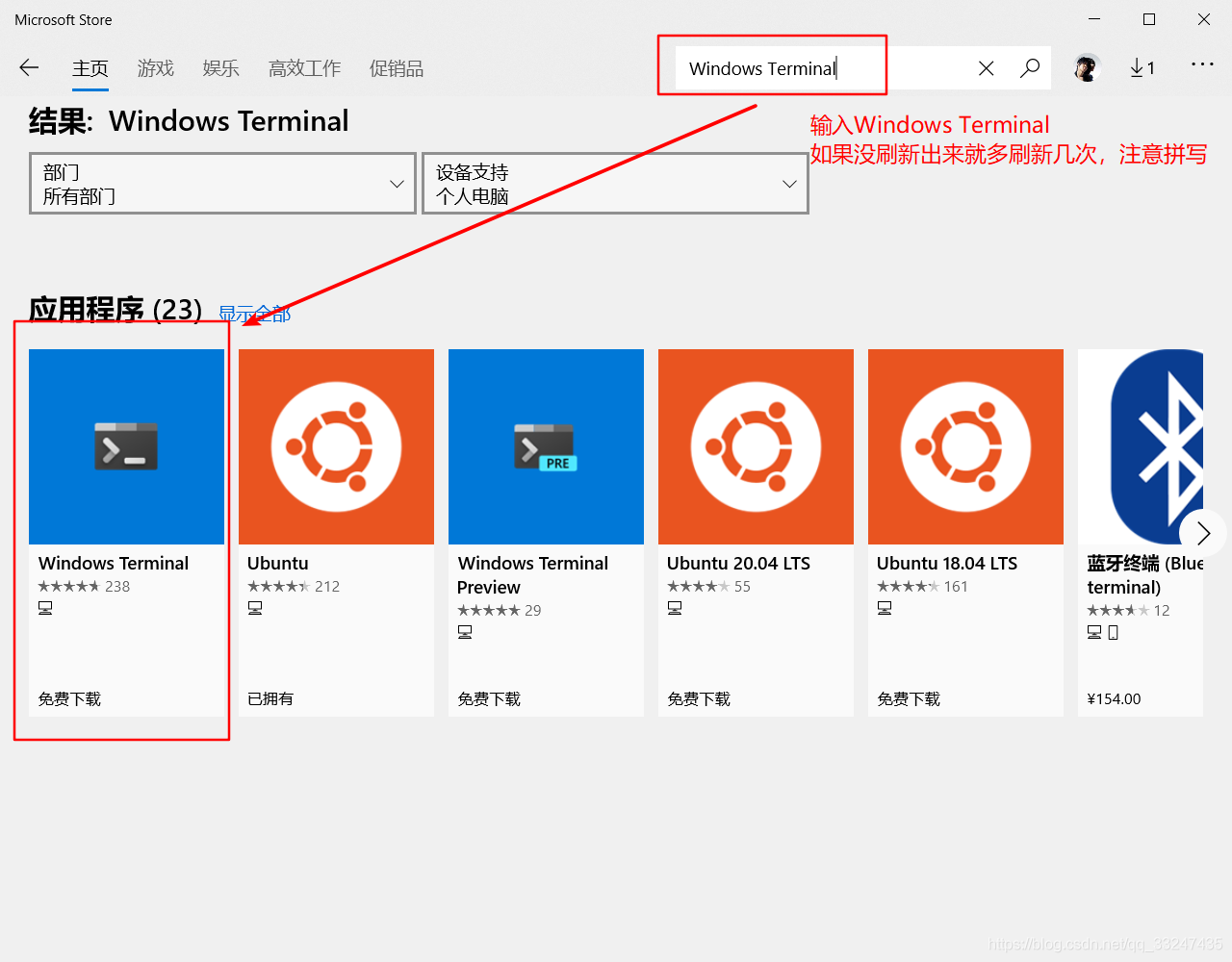Click the PC device icon under Ubuntu 20.04 LTS
Image resolution: width=1232 pixels, height=962 pixels.
(675, 608)
